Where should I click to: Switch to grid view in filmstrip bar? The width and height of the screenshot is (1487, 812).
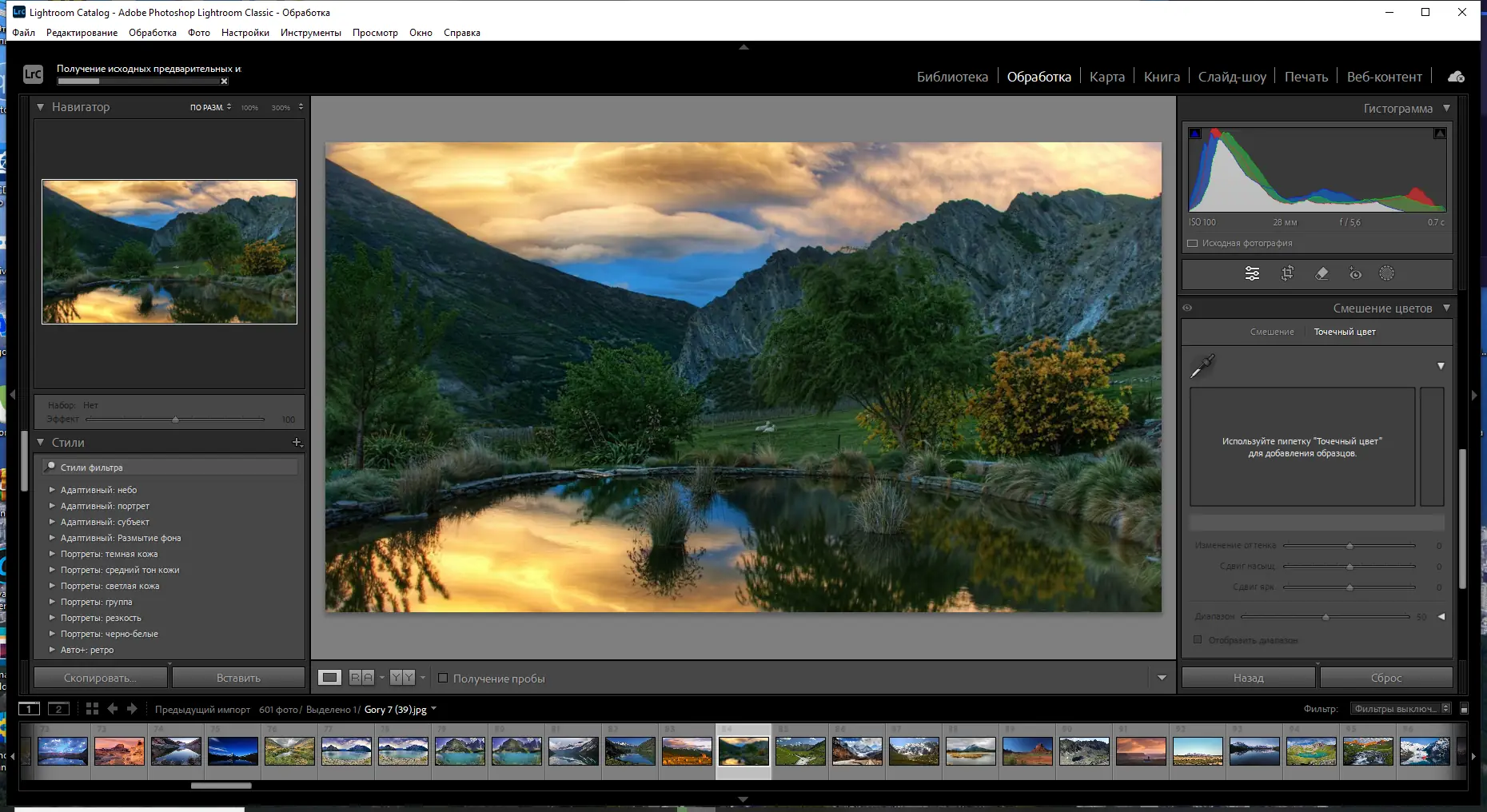pyautogui.click(x=92, y=709)
